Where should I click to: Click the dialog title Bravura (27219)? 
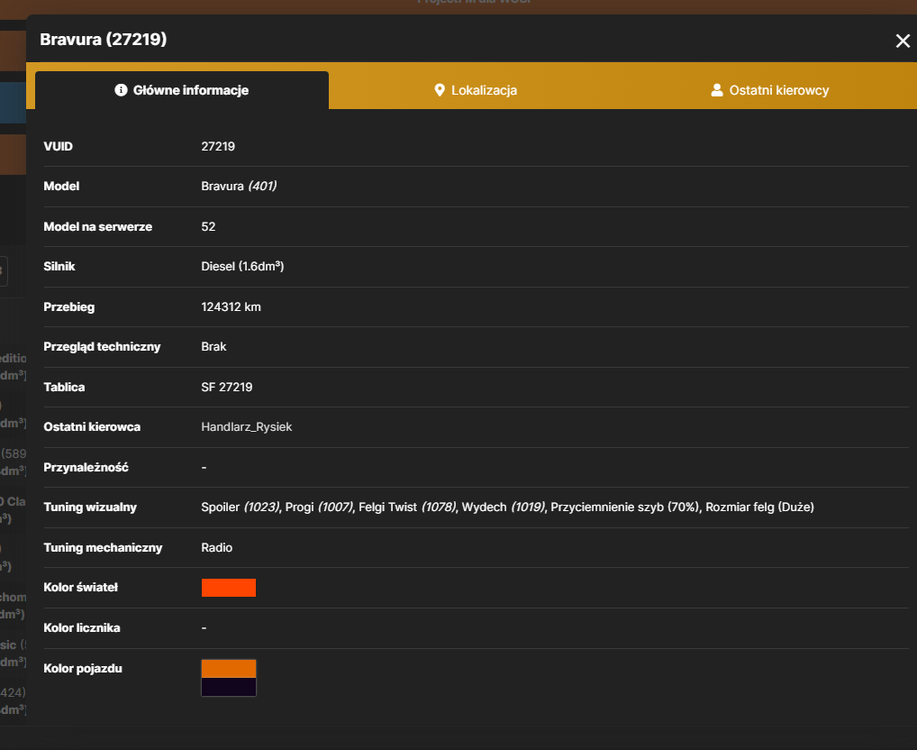click(103, 39)
